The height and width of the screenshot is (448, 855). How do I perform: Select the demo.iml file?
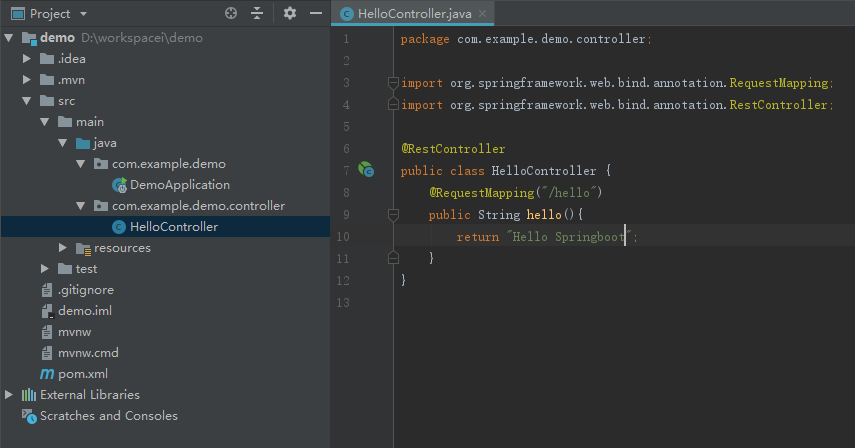click(x=85, y=311)
